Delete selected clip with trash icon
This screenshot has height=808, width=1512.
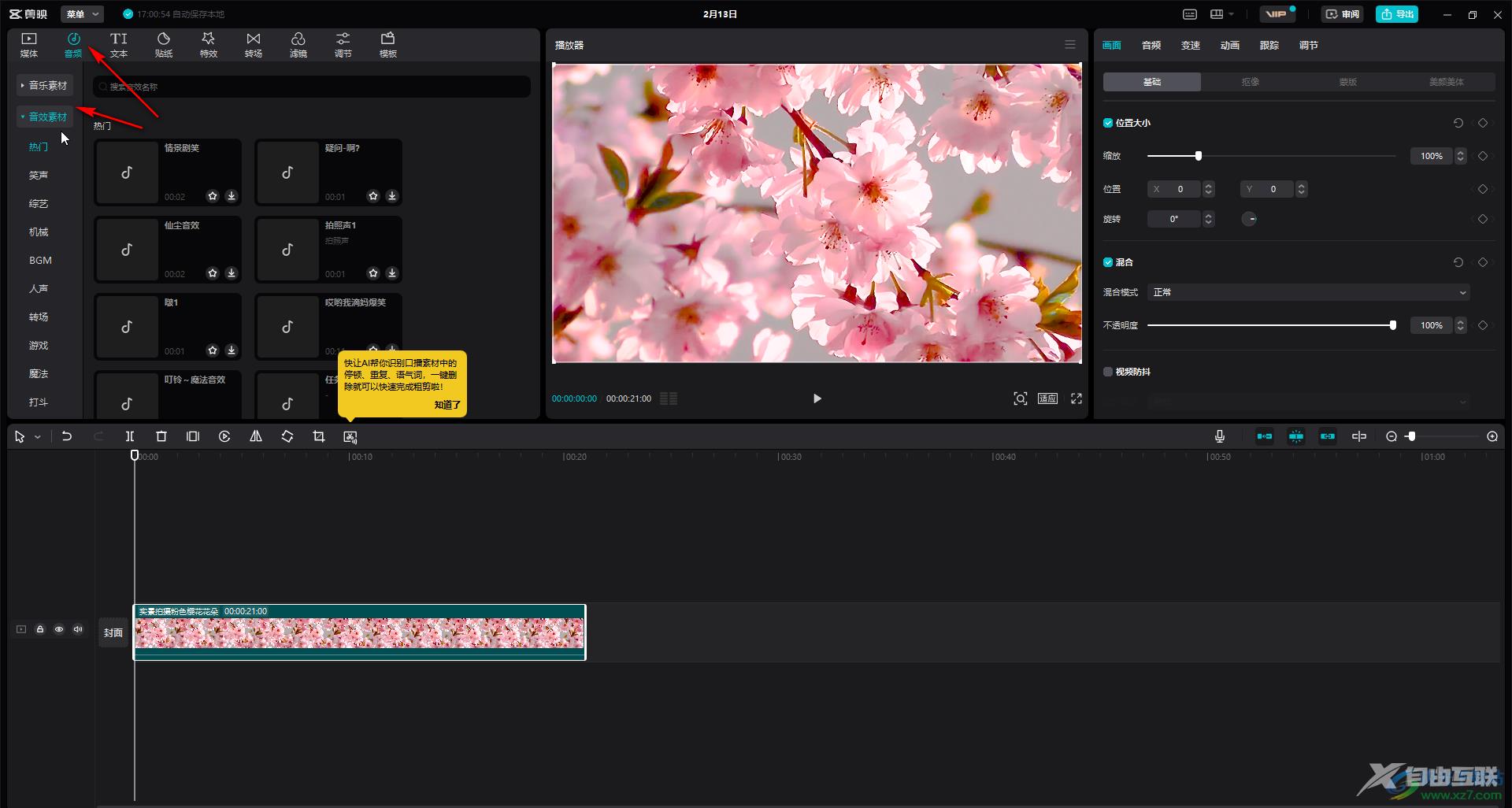tap(161, 436)
